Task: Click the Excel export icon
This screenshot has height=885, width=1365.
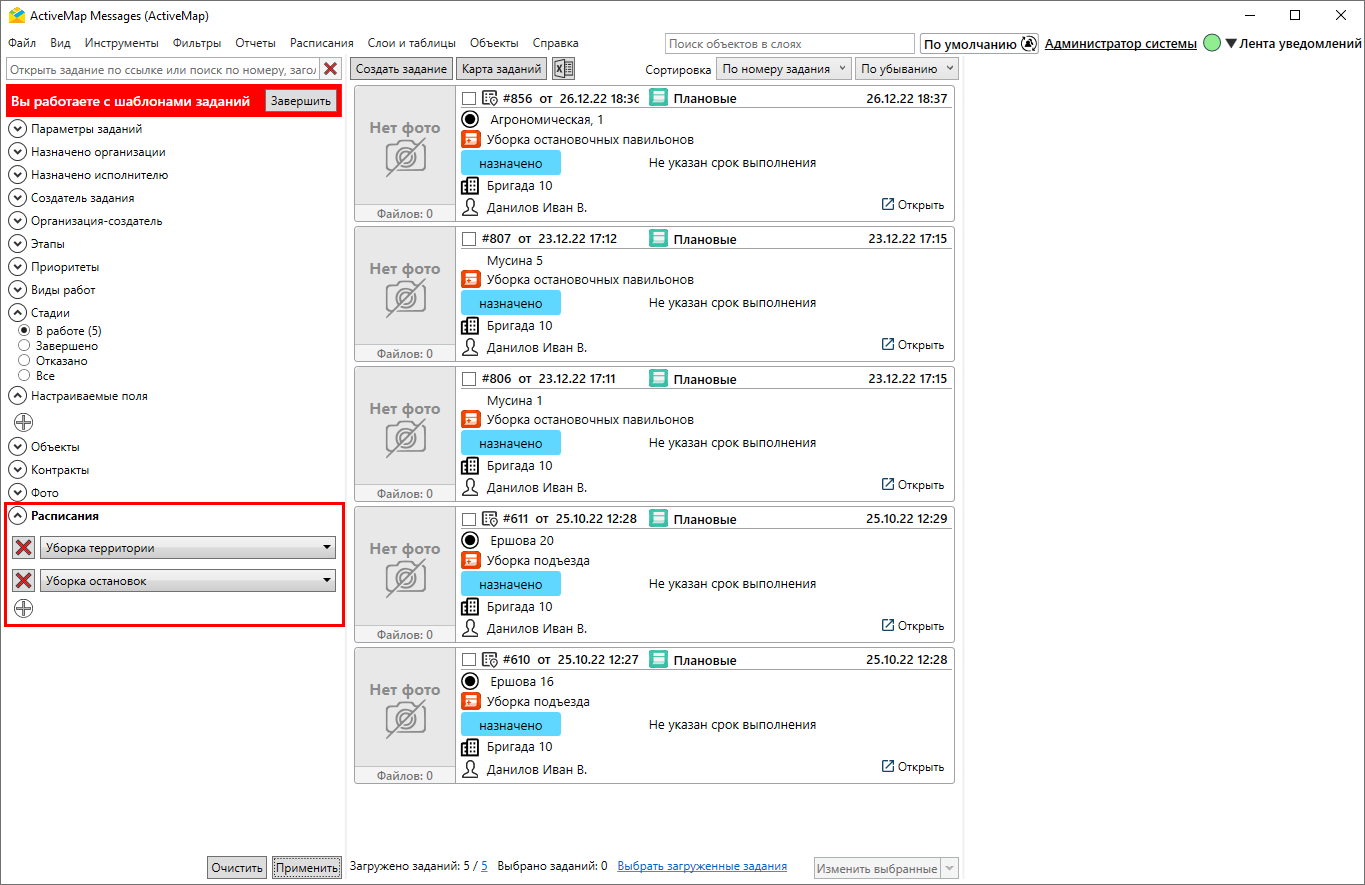Action: (x=564, y=69)
